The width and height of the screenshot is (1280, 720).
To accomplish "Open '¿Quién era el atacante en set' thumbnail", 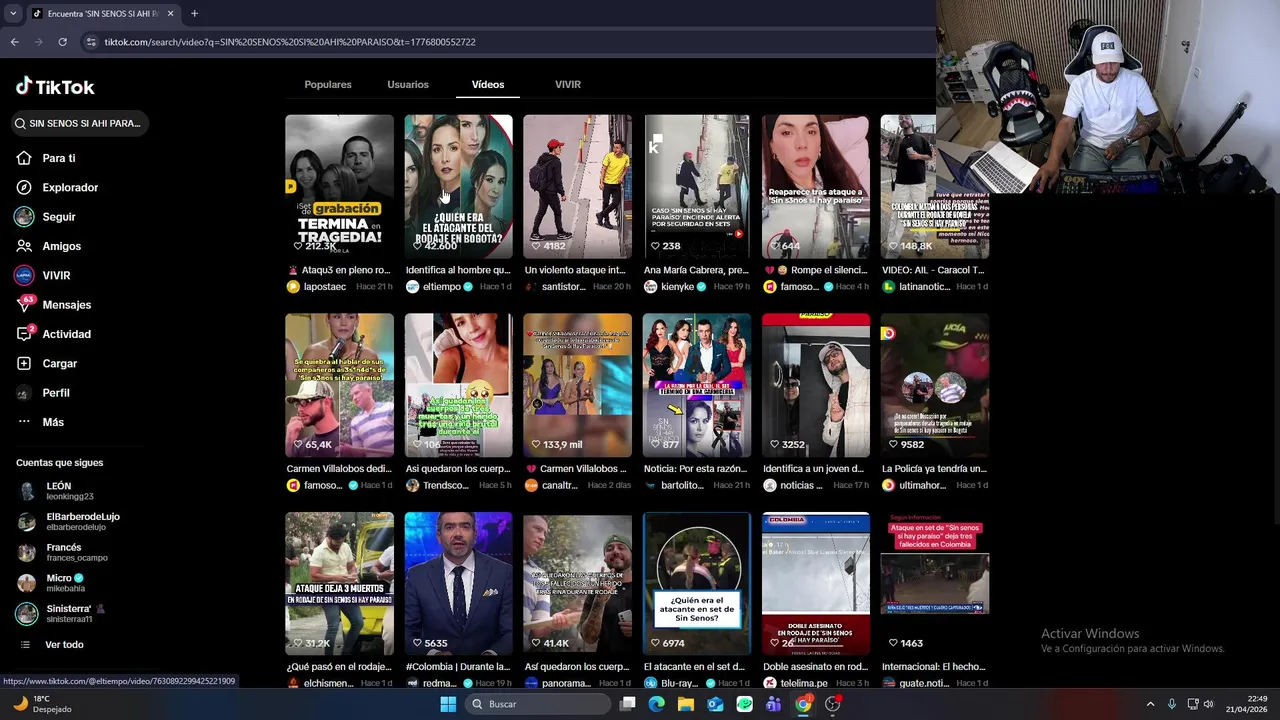I will [x=697, y=584].
